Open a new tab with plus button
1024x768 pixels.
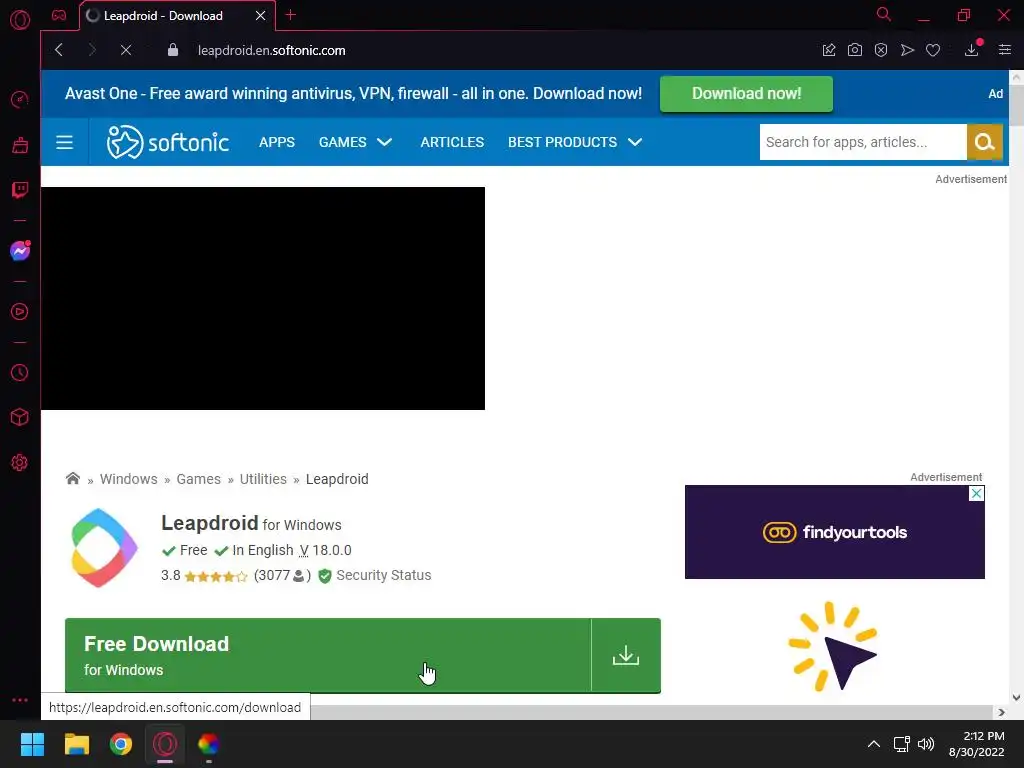[291, 15]
